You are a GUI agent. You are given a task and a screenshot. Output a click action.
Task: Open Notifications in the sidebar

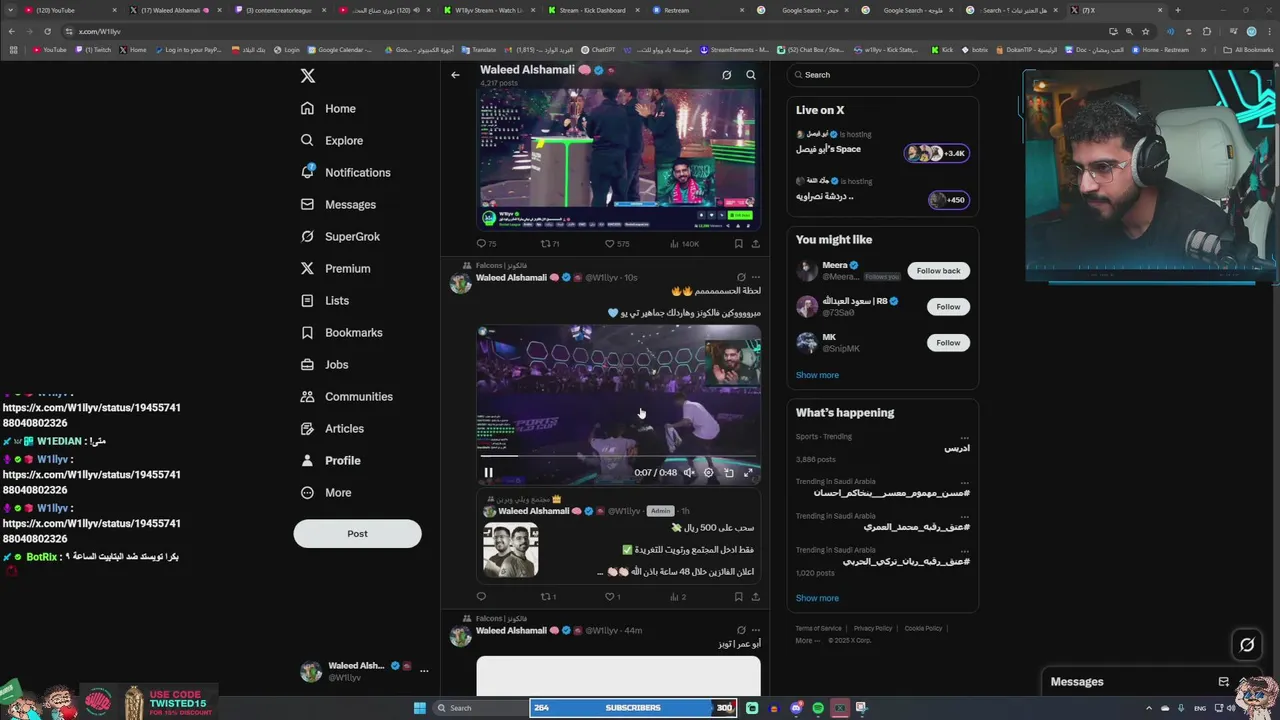click(345, 172)
